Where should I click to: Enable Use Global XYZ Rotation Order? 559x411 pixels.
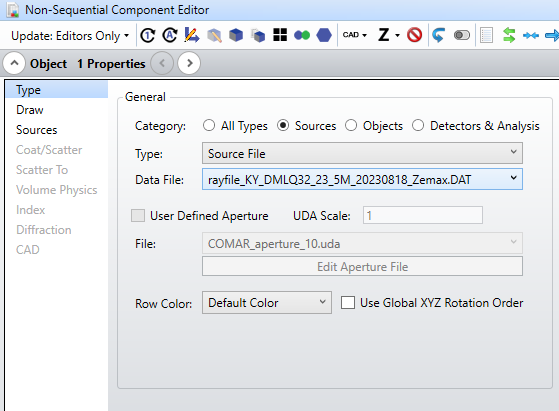pyautogui.click(x=348, y=303)
